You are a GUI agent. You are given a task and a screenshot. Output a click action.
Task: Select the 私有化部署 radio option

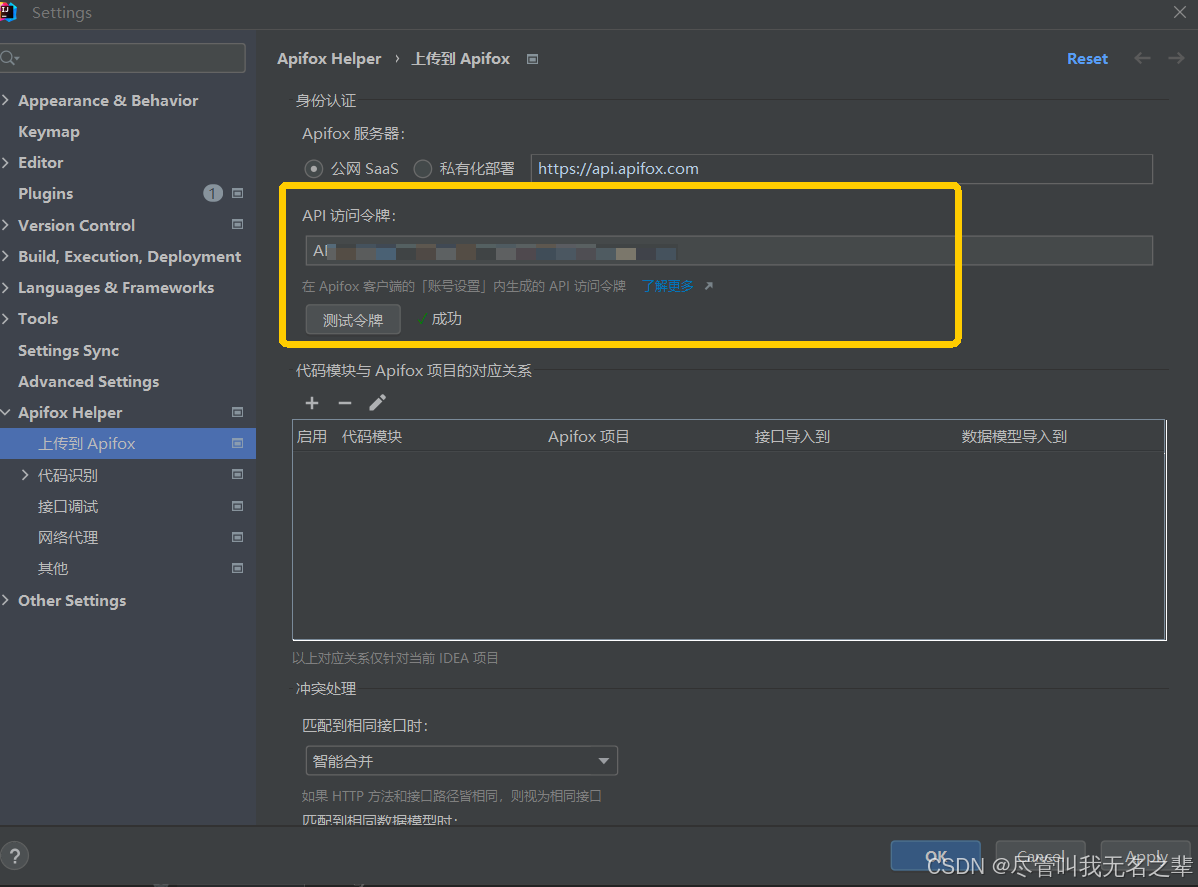pyautogui.click(x=423, y=169)
